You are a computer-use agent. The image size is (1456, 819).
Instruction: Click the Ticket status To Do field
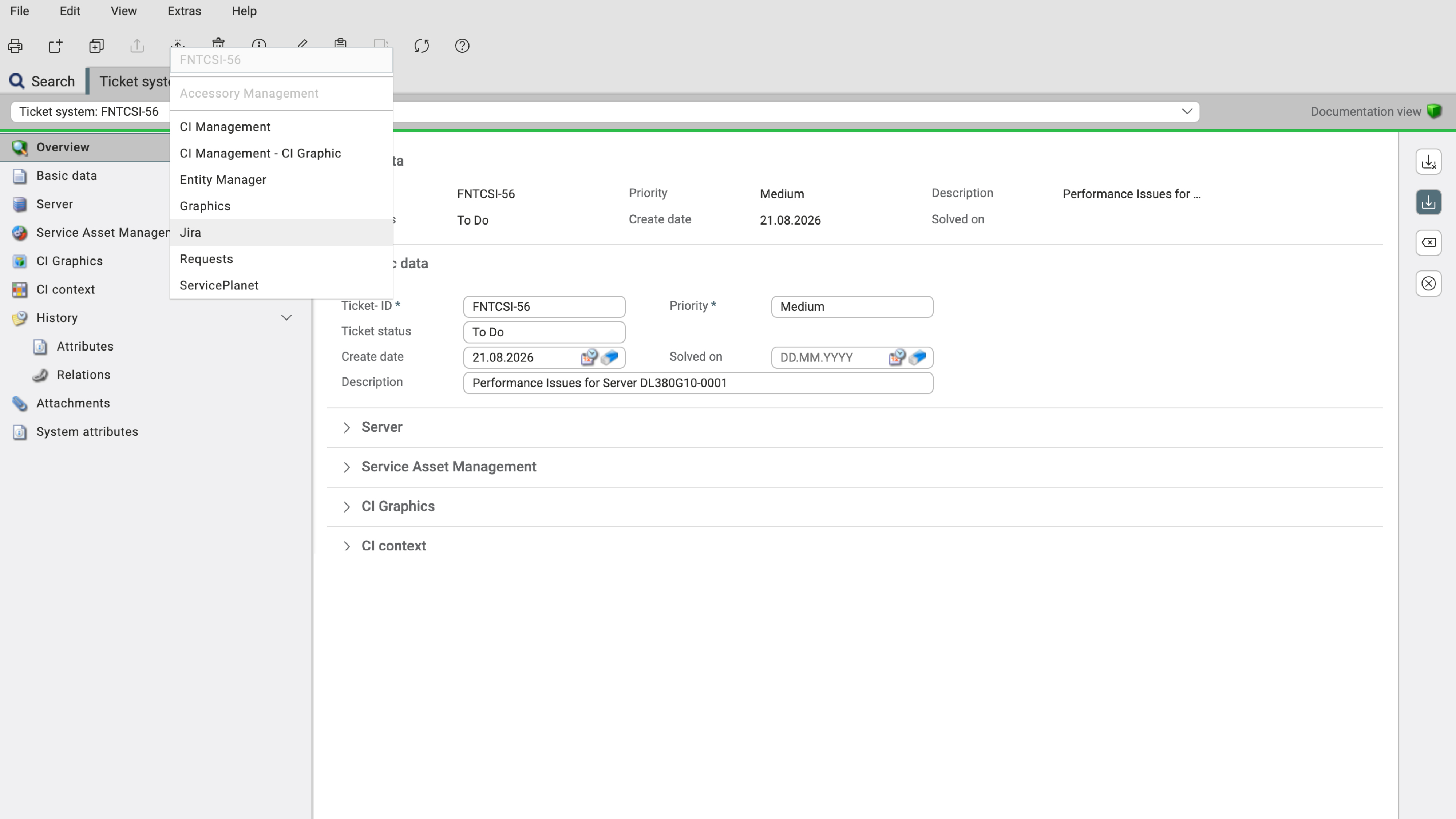click(x=544, y=332)
